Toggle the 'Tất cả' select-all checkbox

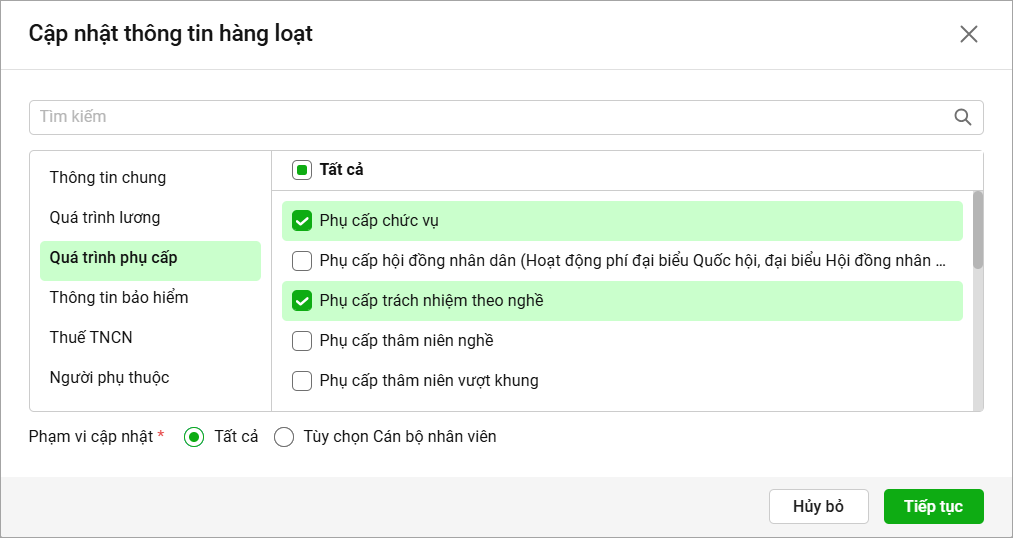pyautogui.click(x=302, y=170)
